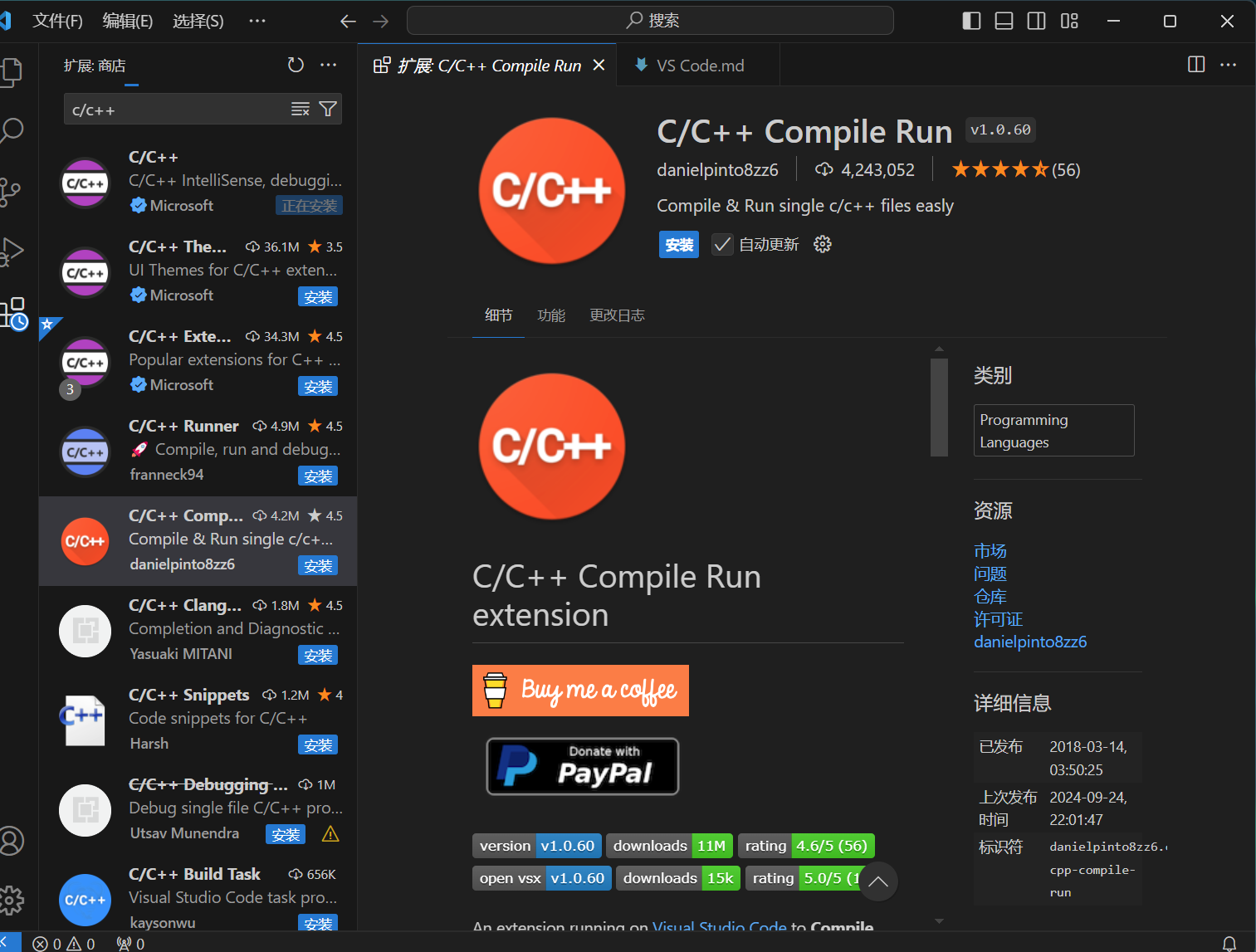The width and height of the screenshot is (1256, 952).
Task: Uncheck the 自动更新 checkbox
Action: point(722,245)
